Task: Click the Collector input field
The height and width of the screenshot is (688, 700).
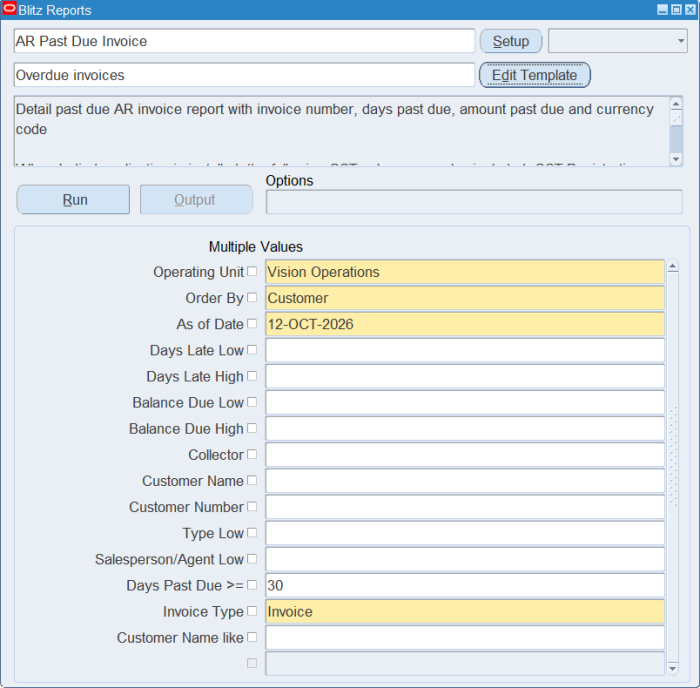Action: 465,454
